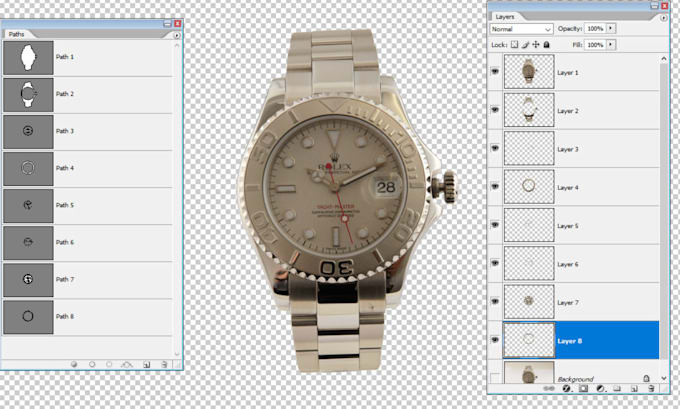
Task: Click the 'Layer 5' name
Action: point(568,226)
